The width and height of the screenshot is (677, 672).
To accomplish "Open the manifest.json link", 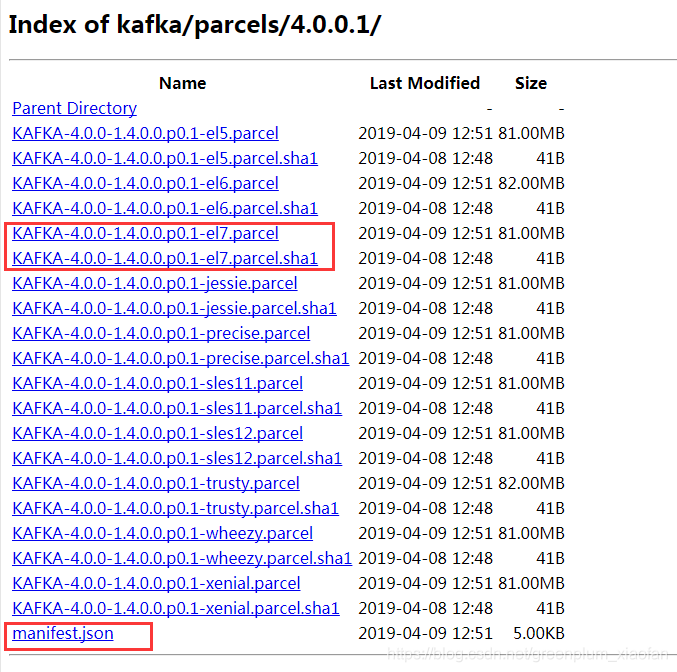I will (x=63, y=634).
